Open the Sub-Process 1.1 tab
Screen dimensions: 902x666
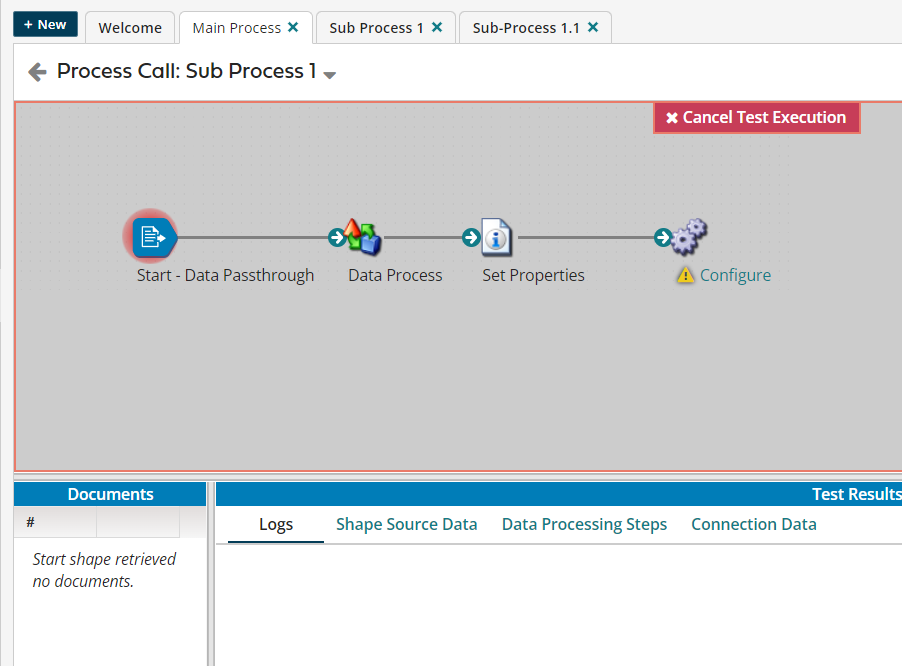[x=525, y=28]
